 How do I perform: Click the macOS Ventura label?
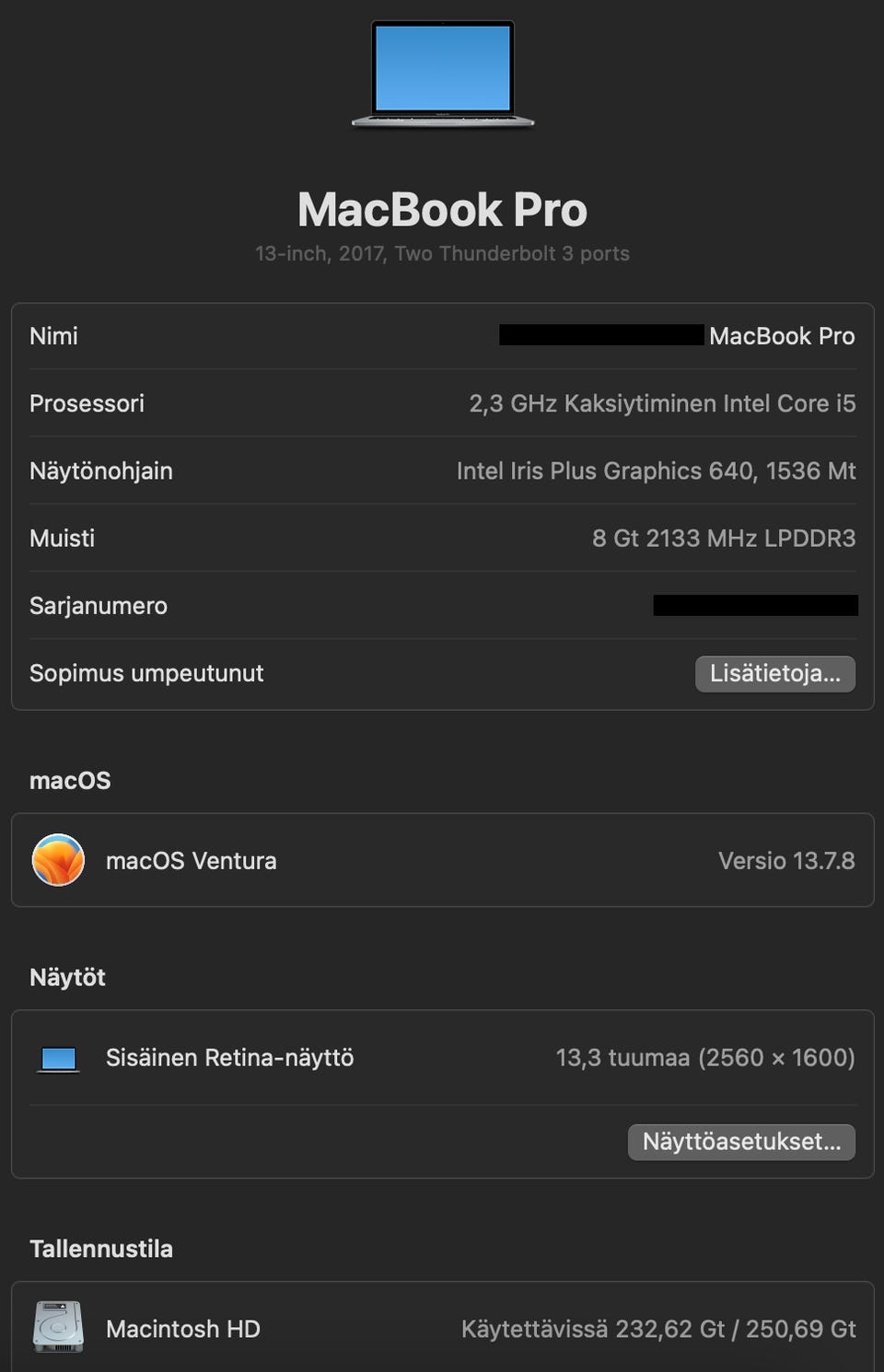(191, 861)
